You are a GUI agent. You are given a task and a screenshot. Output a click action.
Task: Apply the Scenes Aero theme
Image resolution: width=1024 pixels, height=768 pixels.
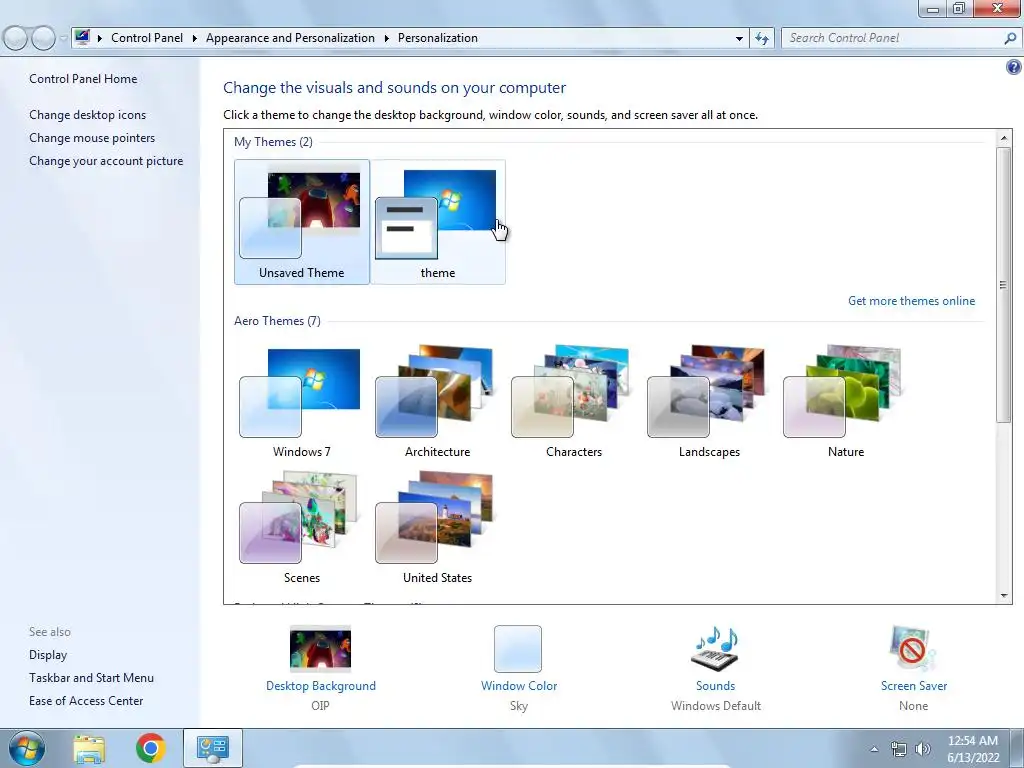coord(302,526)
